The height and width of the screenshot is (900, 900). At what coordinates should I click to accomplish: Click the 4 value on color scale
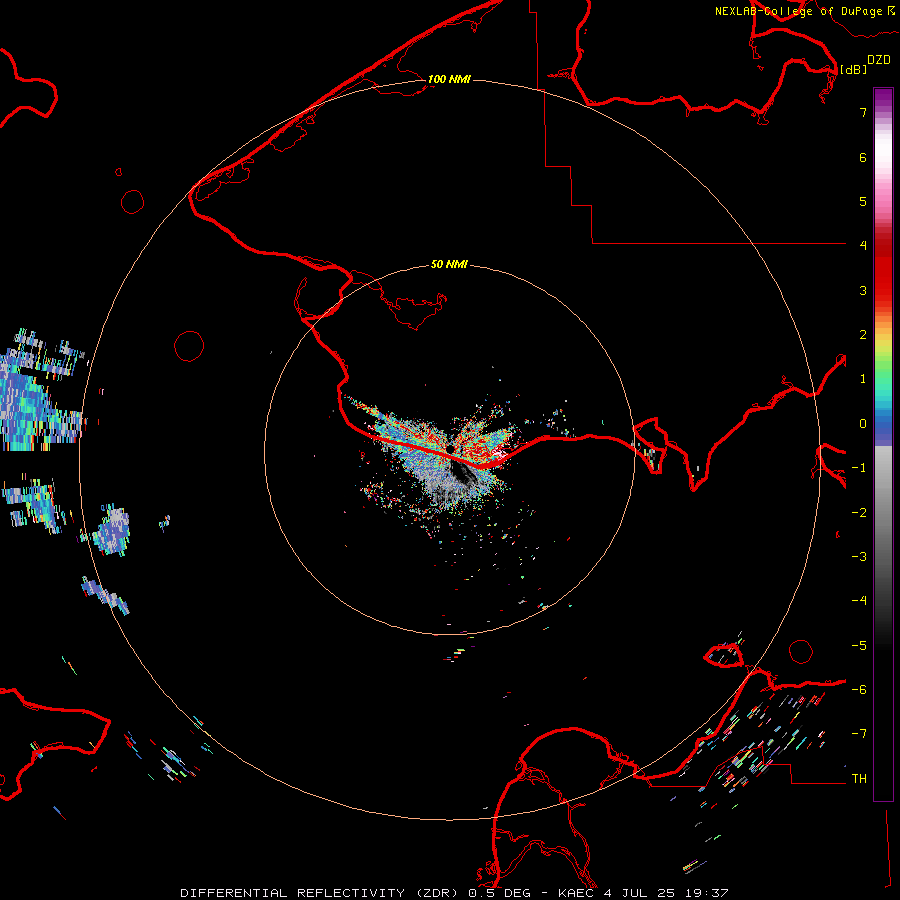(863, 246)
